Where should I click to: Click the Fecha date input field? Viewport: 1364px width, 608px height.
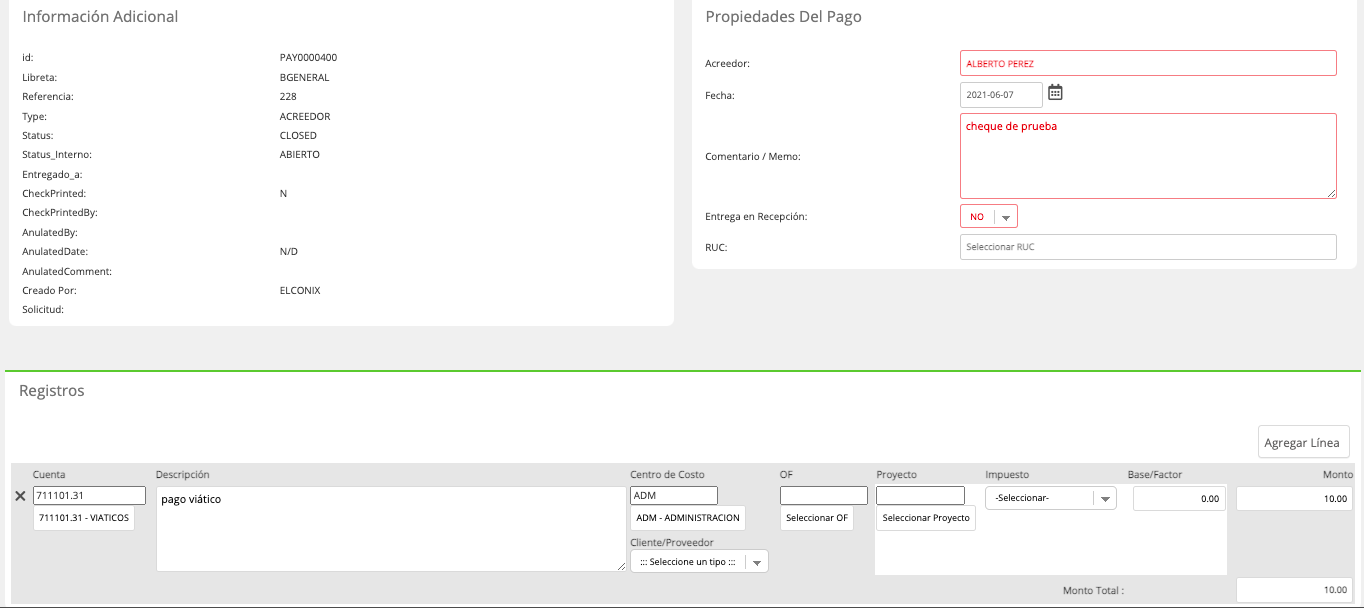click(x=1001, y=94)
